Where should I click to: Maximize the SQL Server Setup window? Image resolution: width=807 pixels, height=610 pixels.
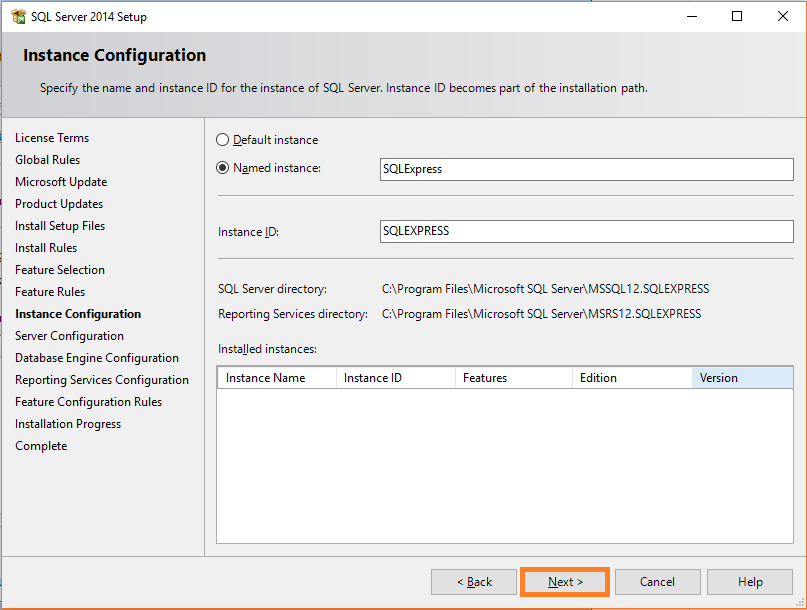click(737, 16)
